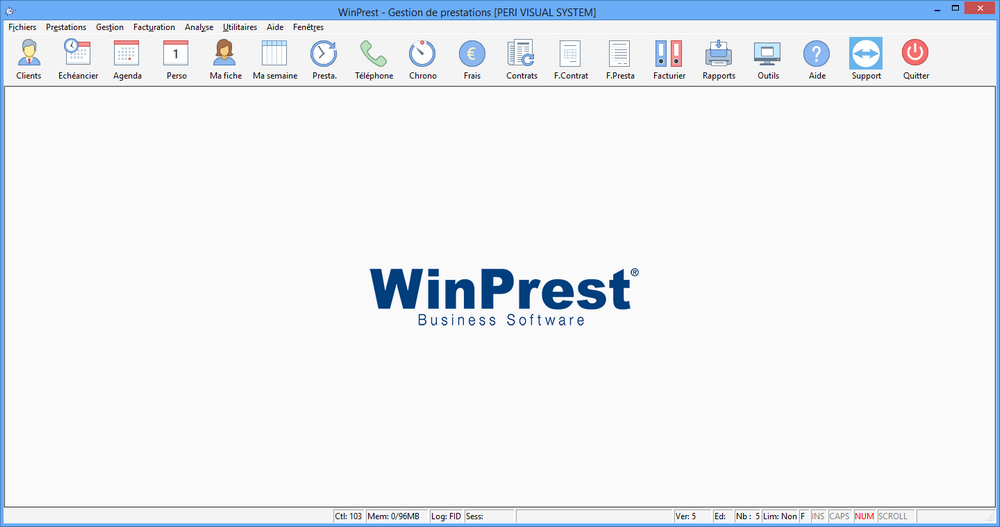The image size is (1000, 527).
Task: Click the 'Ver: 5' status entry
Action: tap(692, 516)
